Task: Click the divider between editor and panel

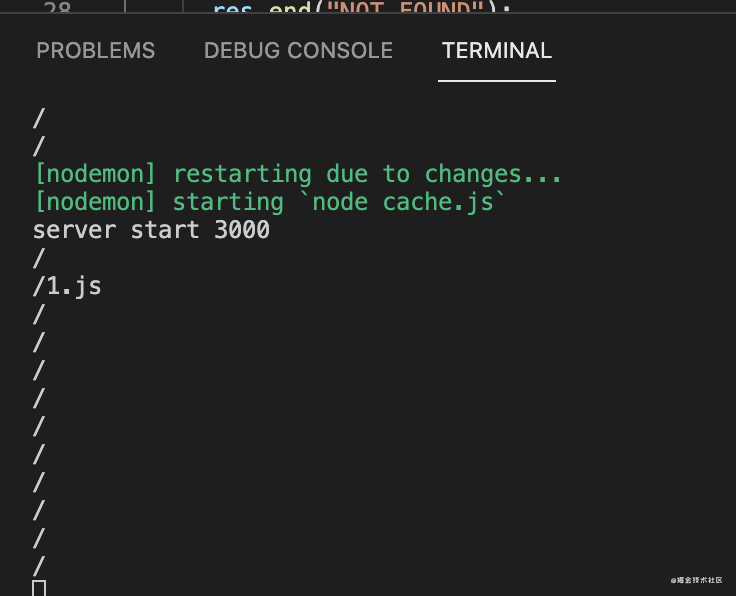Action: click(x=368, y=13)
